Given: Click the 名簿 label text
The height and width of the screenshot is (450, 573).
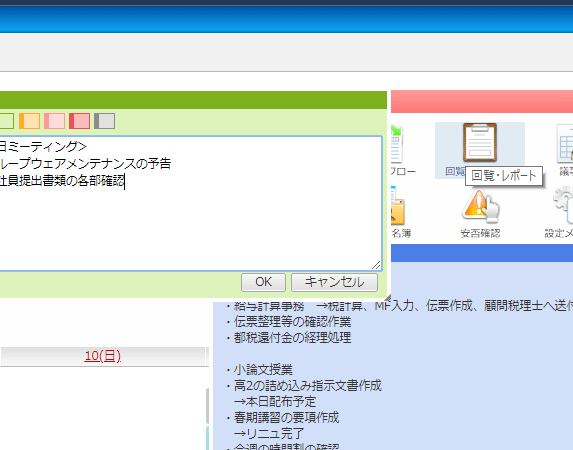Looking at the screenshot, I should [x=401, y=233].
